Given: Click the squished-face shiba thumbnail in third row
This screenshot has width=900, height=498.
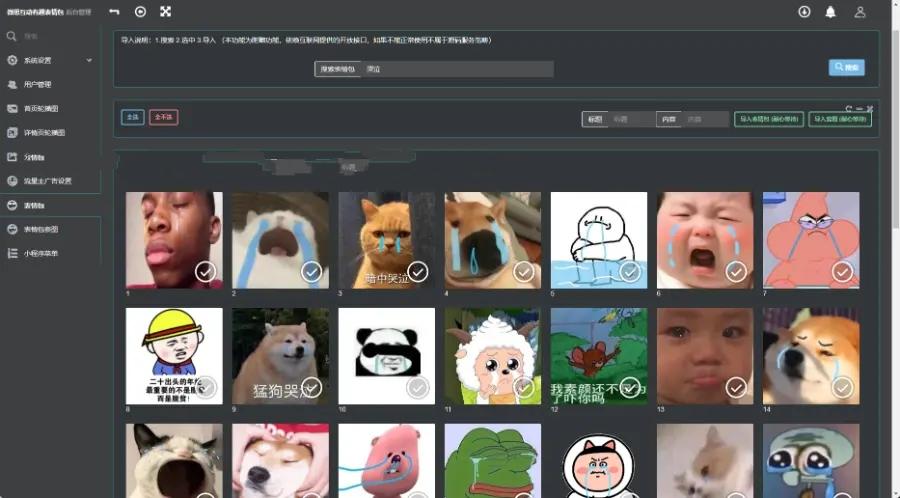Looking at the screenshot, I should (280, 461).
